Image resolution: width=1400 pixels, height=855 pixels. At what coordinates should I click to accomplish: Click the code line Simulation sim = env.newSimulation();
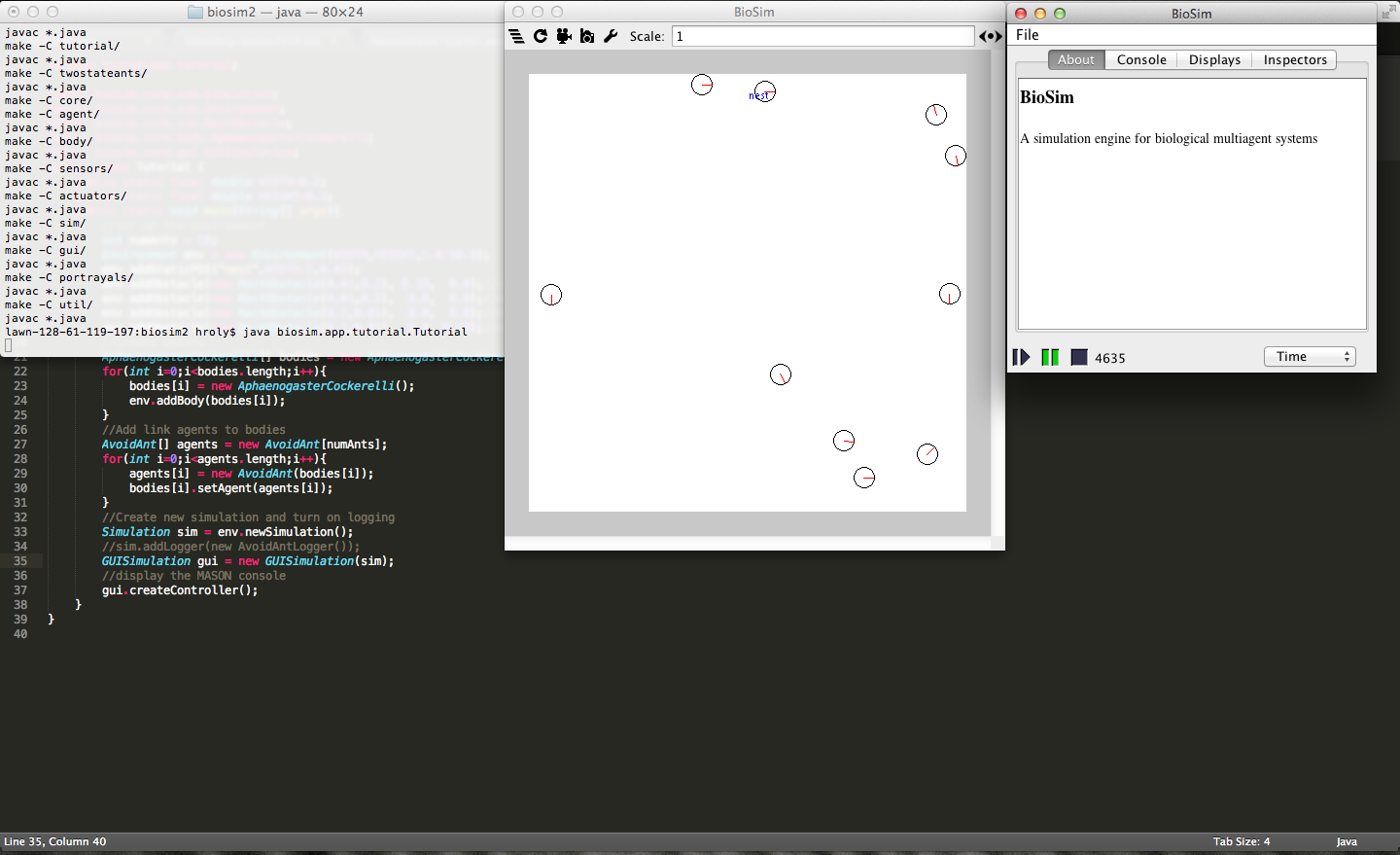point(227,532)
